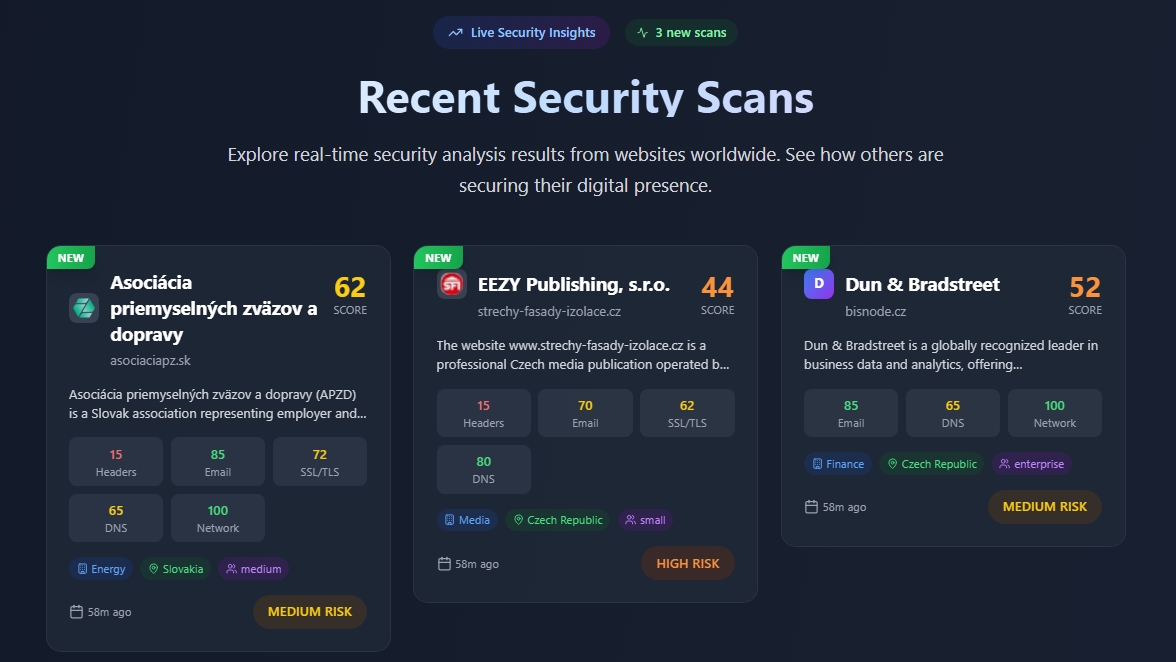
Task: Click the Finance industry tag
Action: click(838, 464)
